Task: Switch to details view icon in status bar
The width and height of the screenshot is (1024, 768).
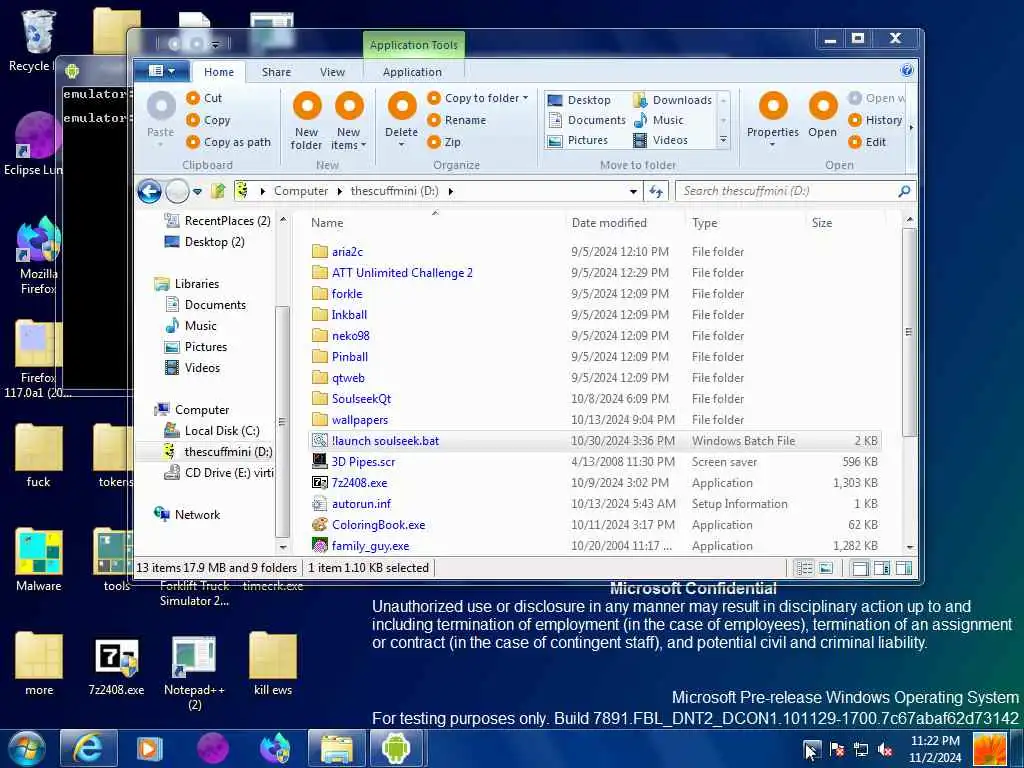Action: [805, 568]
